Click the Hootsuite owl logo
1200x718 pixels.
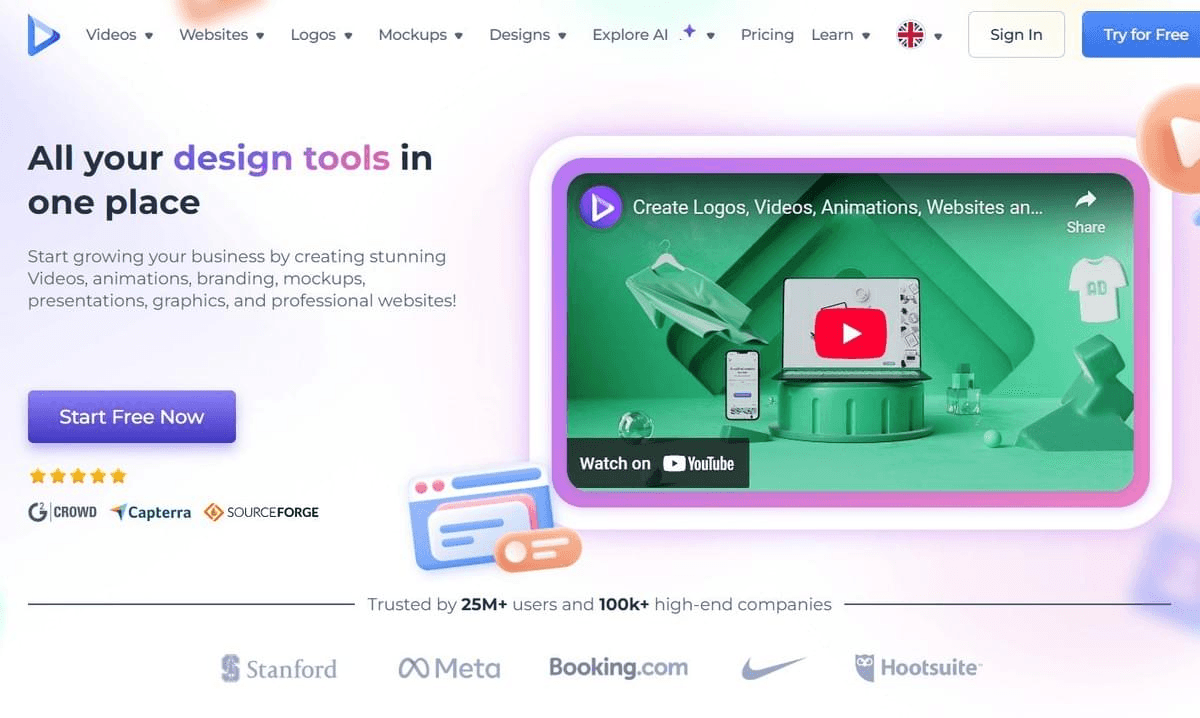pos(918,668)
